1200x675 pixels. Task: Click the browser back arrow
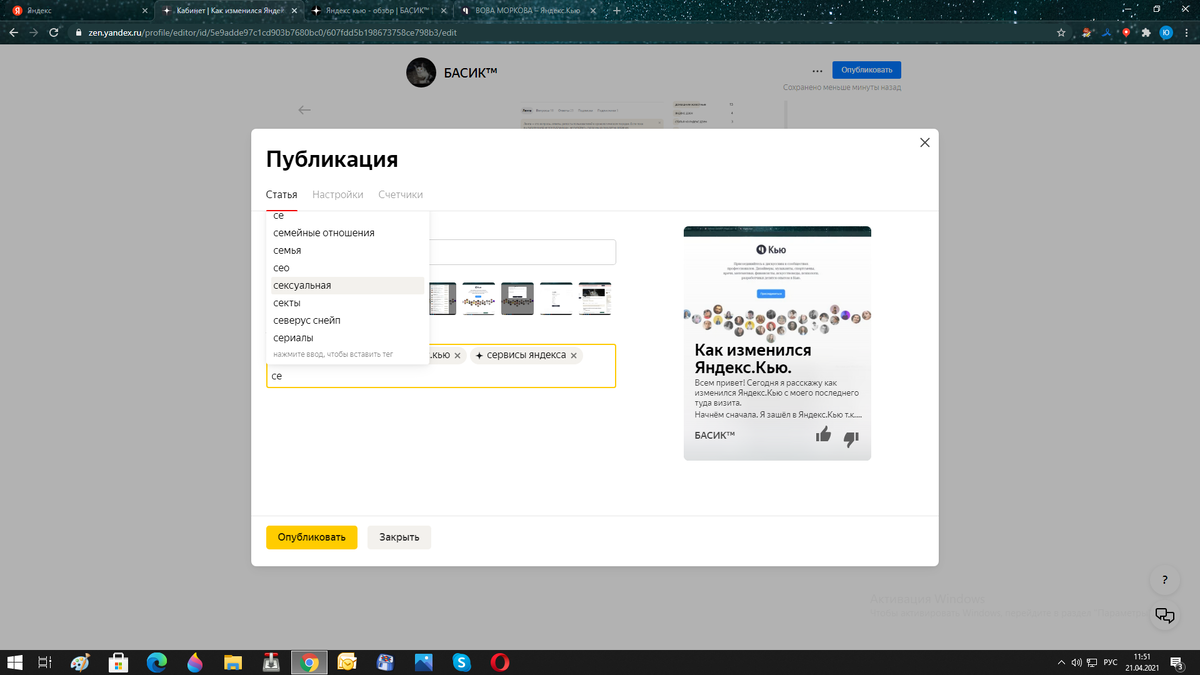[x=13, y=32]
